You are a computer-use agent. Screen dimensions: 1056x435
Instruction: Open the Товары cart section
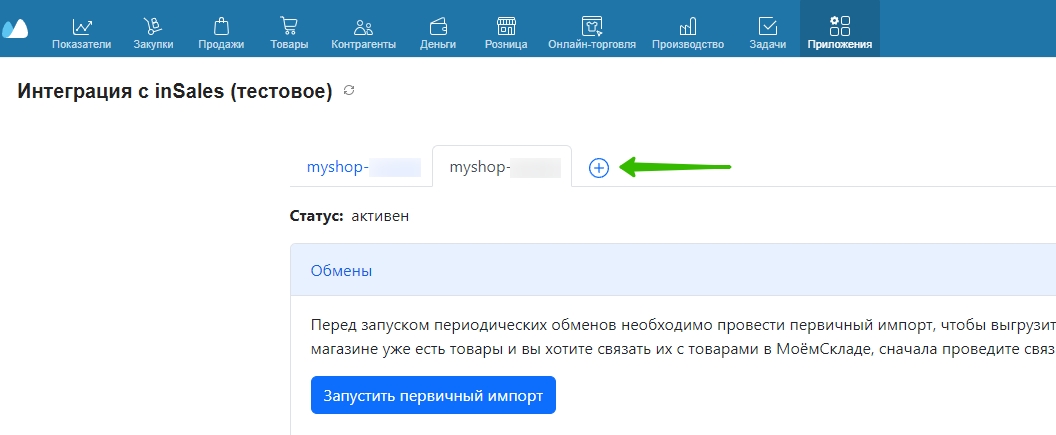coord(289,34)
